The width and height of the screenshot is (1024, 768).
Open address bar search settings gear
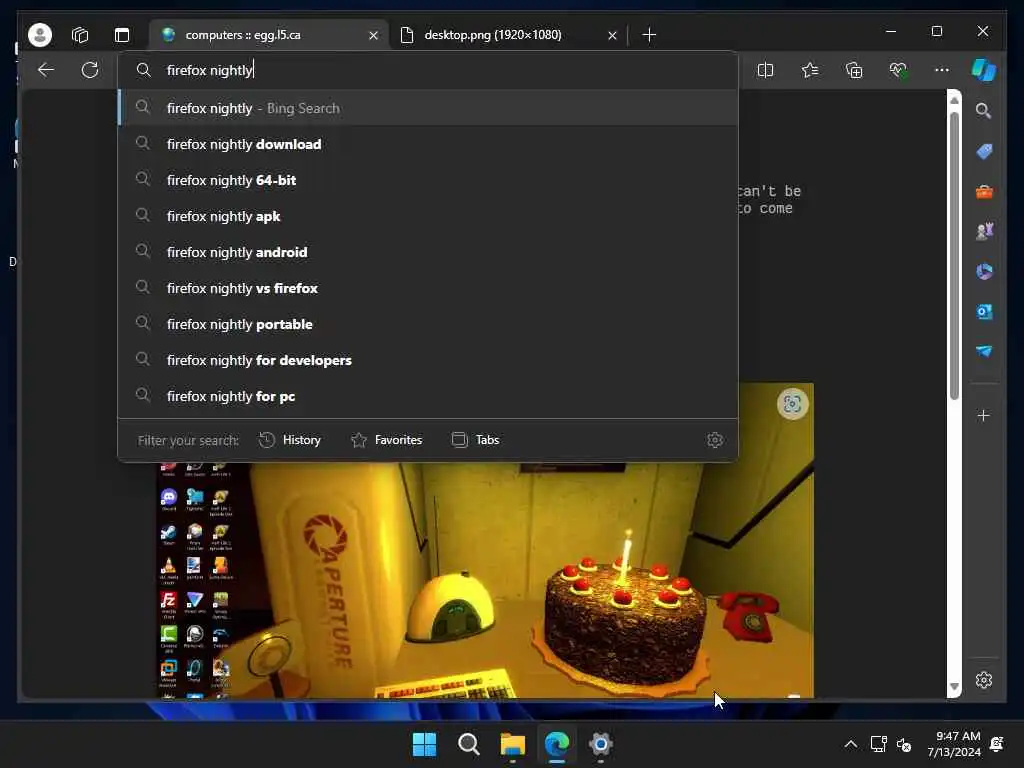coord(715,440)
